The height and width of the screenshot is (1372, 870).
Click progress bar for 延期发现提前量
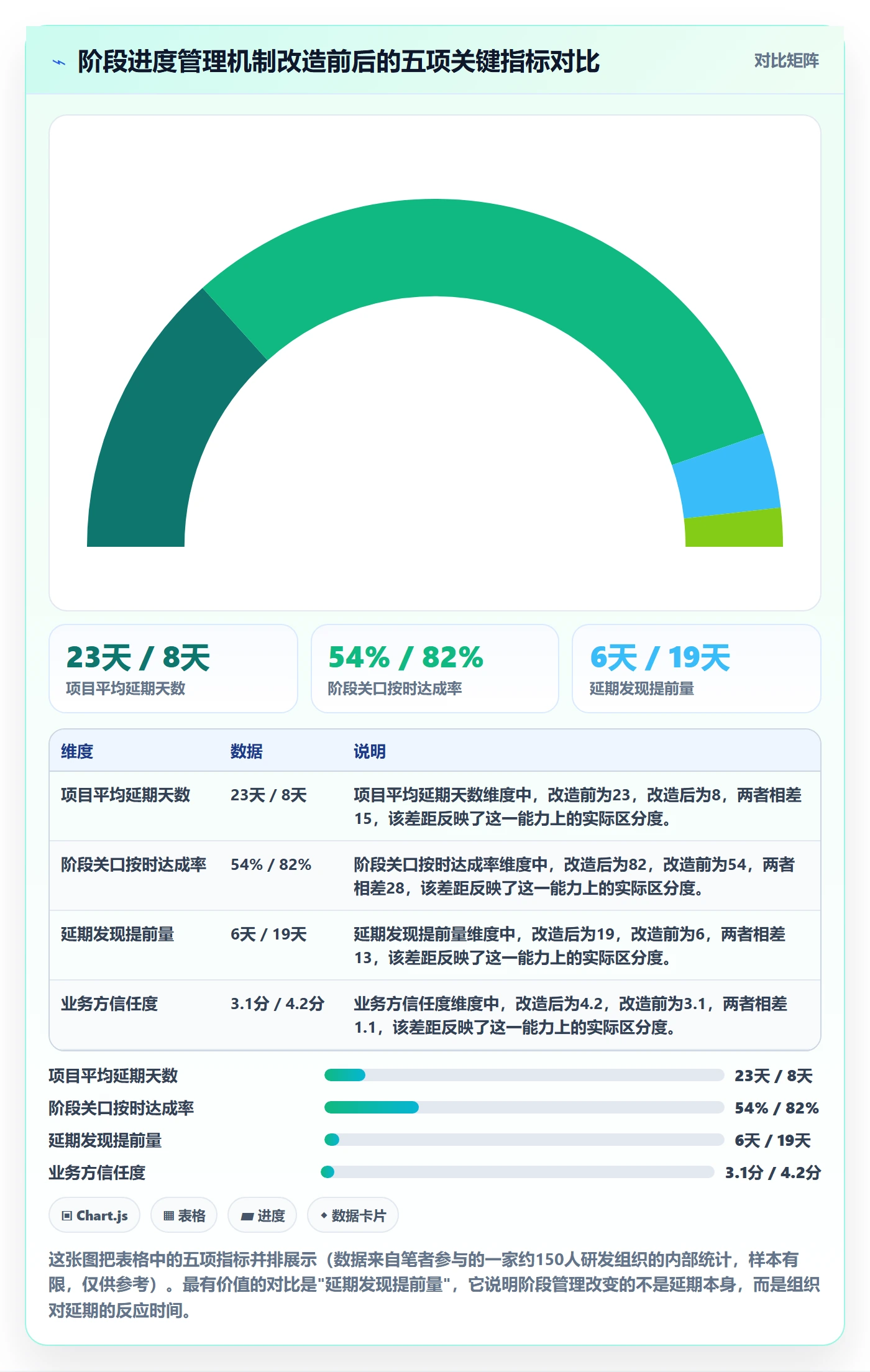(x=524, y=1140)
